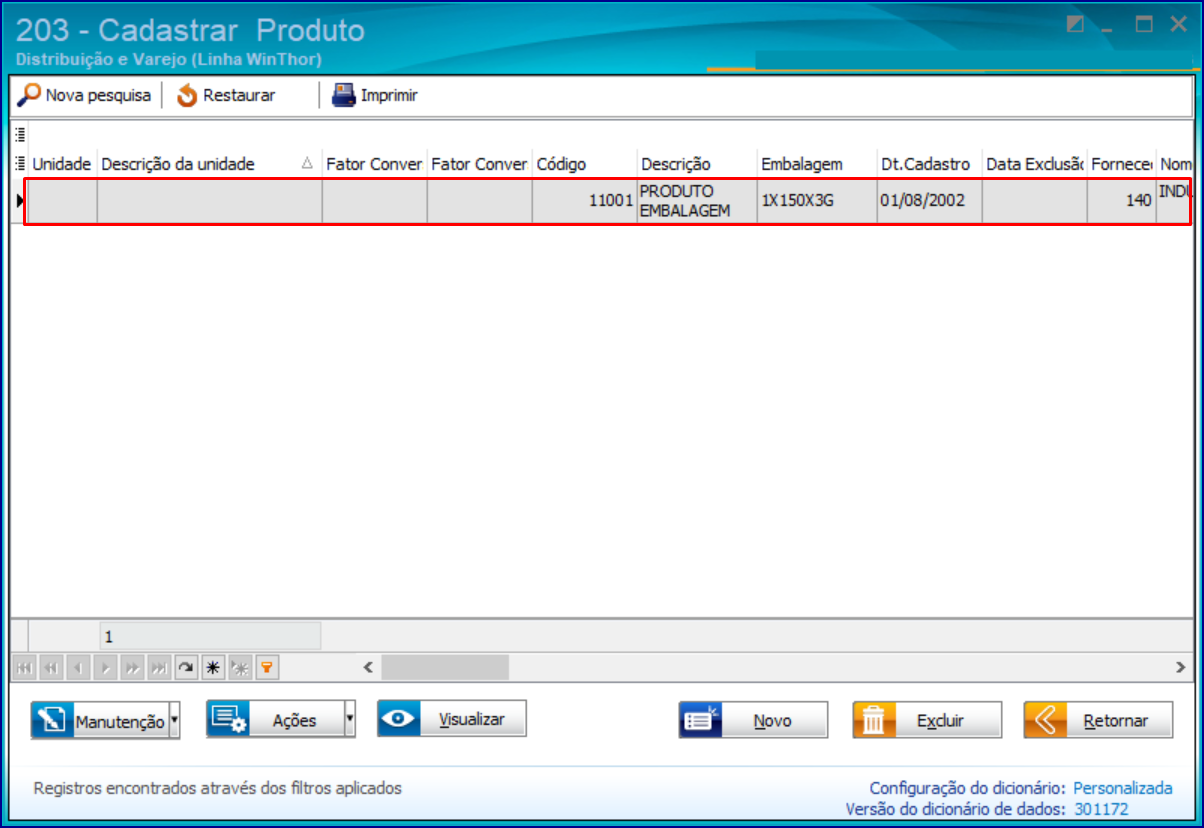Click the go-to-bookmark asterisk navigator icon
Viewport: 1204px width, 828px height.
[x=240, y=667]
